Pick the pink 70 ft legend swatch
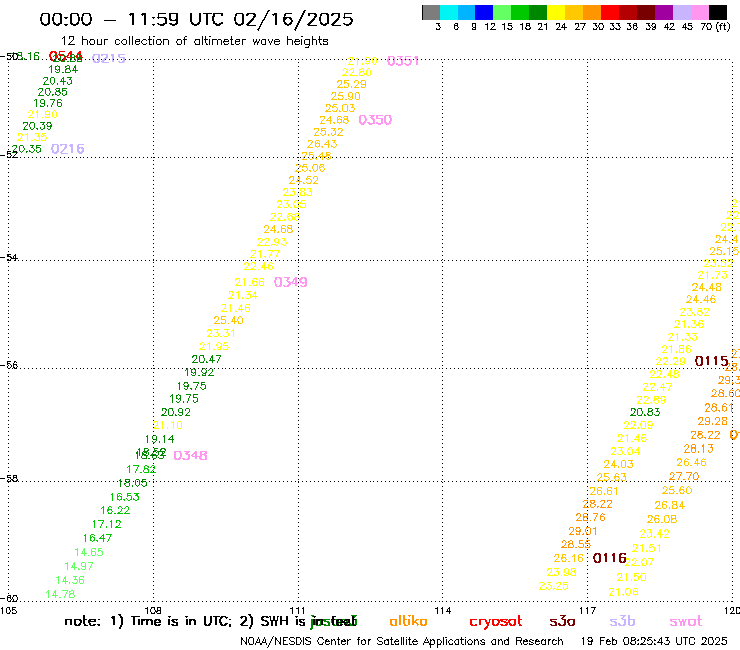Image resolution: width=740 pixels, height=650 pixels. point(699,12)
